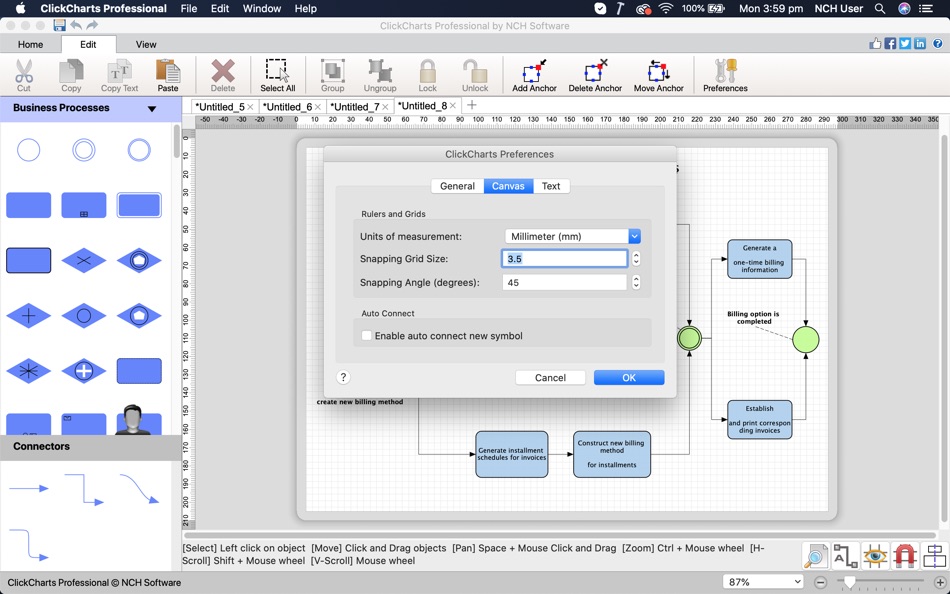Image resolution: width=950 pixels, height=594 pixels.
Task: Click the Facebook share icon
Action: pos(890,44)
